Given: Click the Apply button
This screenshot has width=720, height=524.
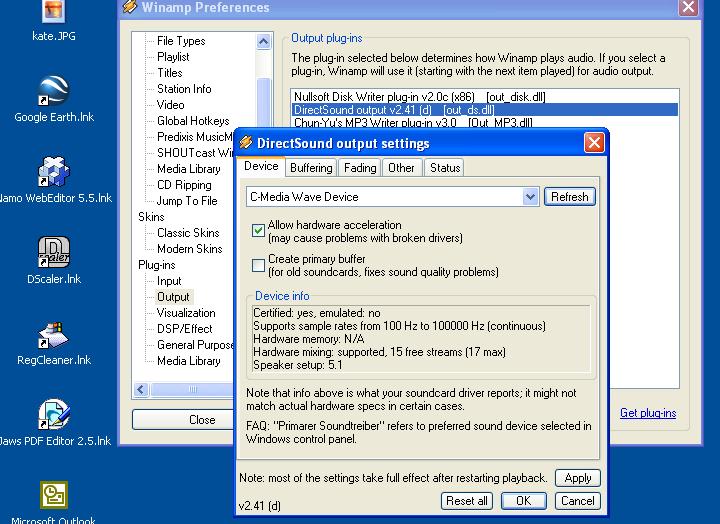Looking at the screenshot, I should (578, 478).
